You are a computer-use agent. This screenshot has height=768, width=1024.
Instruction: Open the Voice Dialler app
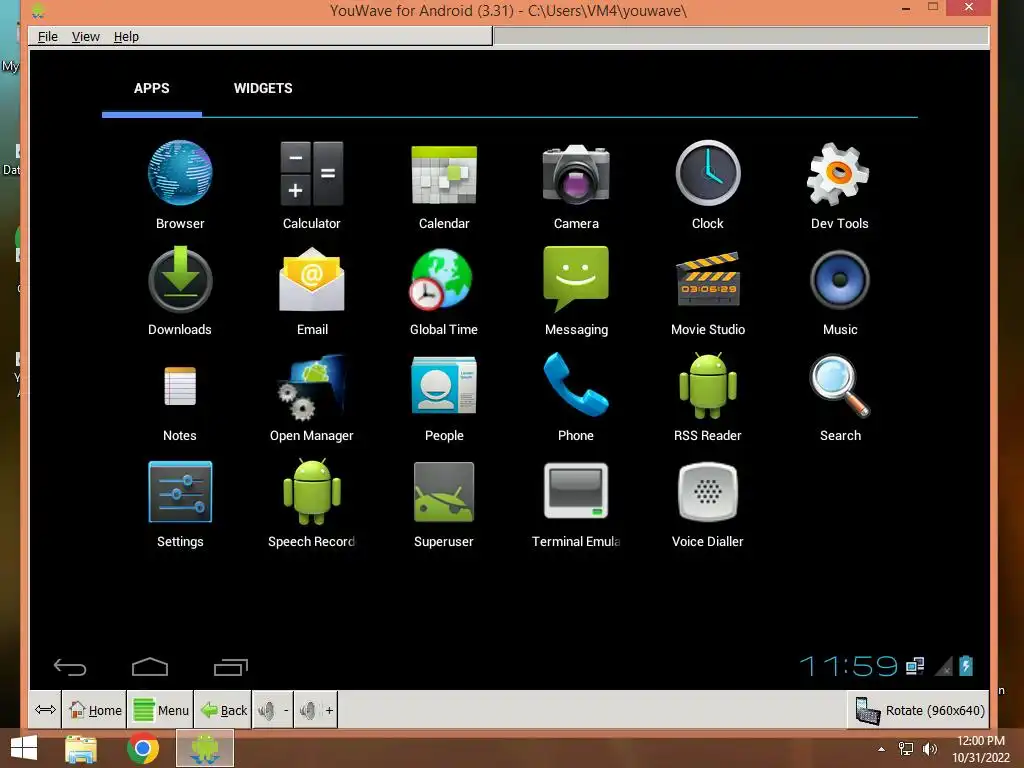point(708,504)
